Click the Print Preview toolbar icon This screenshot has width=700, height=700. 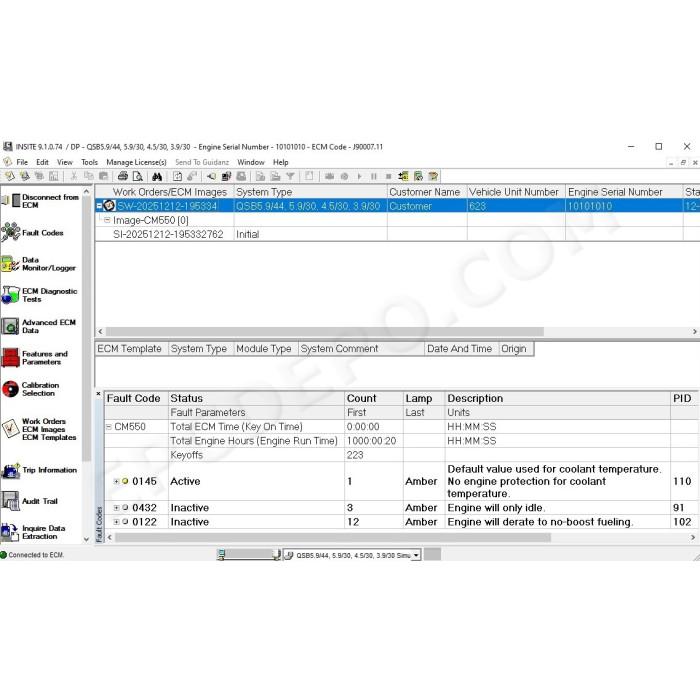coord(138,176)
